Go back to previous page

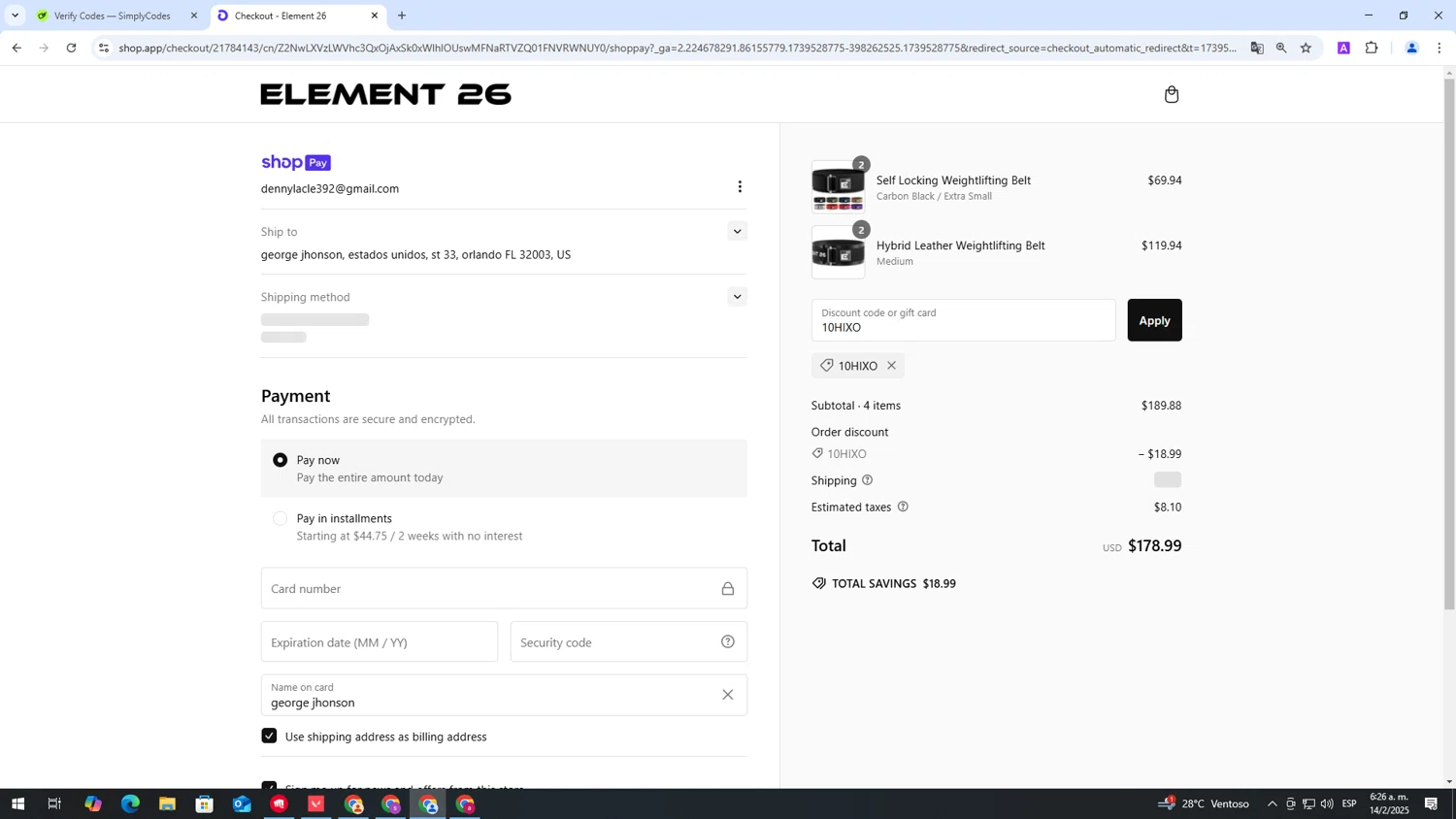coord(17,48)
